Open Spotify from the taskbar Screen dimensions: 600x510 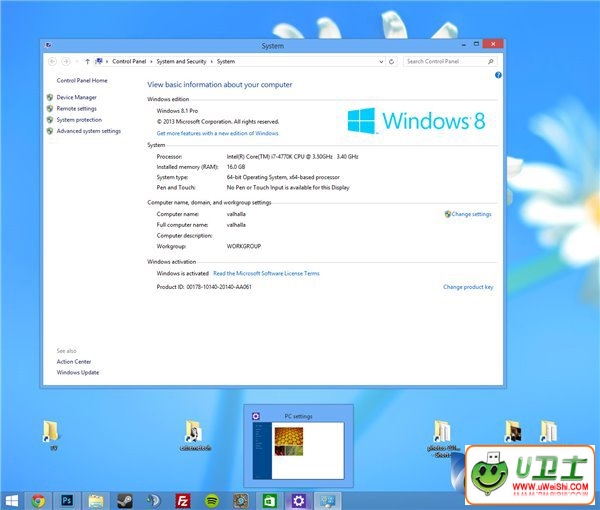coord(212,500)
